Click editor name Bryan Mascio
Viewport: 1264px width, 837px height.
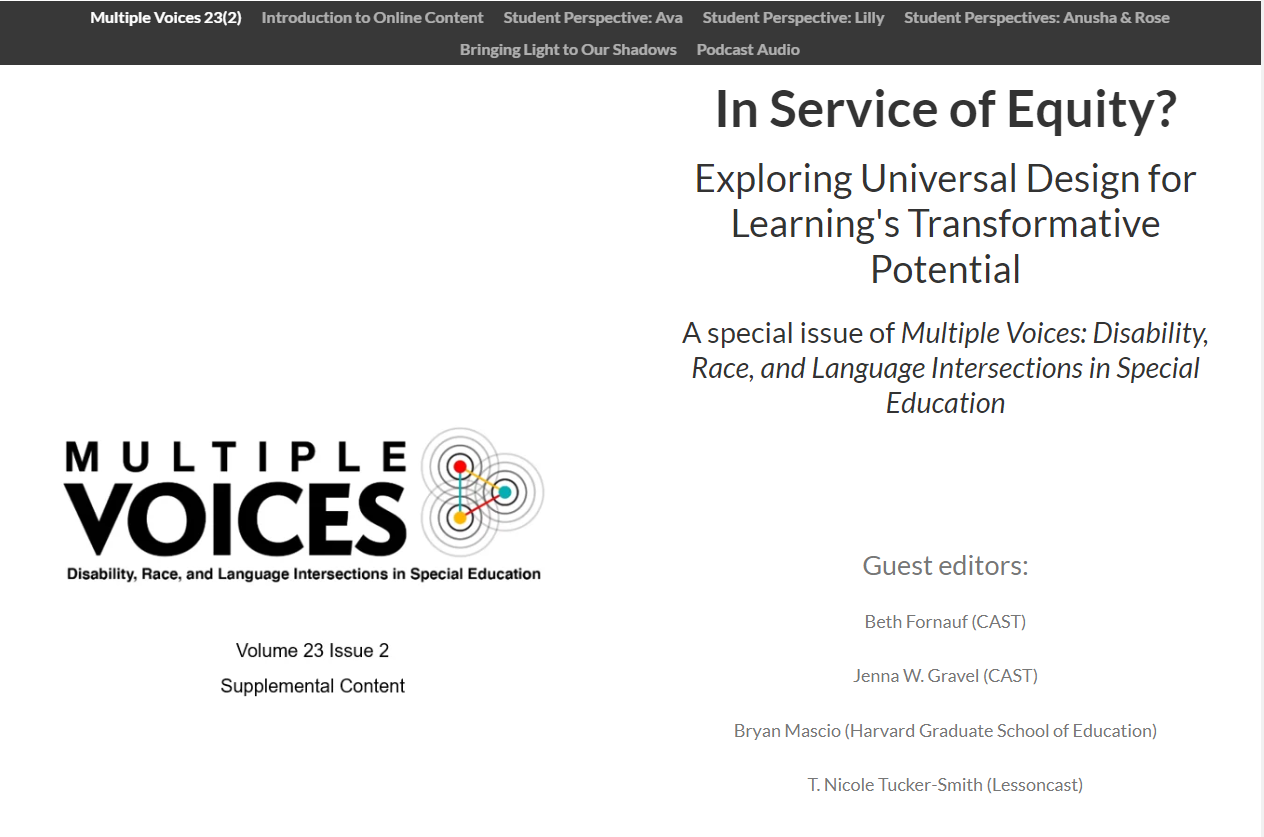946,731
